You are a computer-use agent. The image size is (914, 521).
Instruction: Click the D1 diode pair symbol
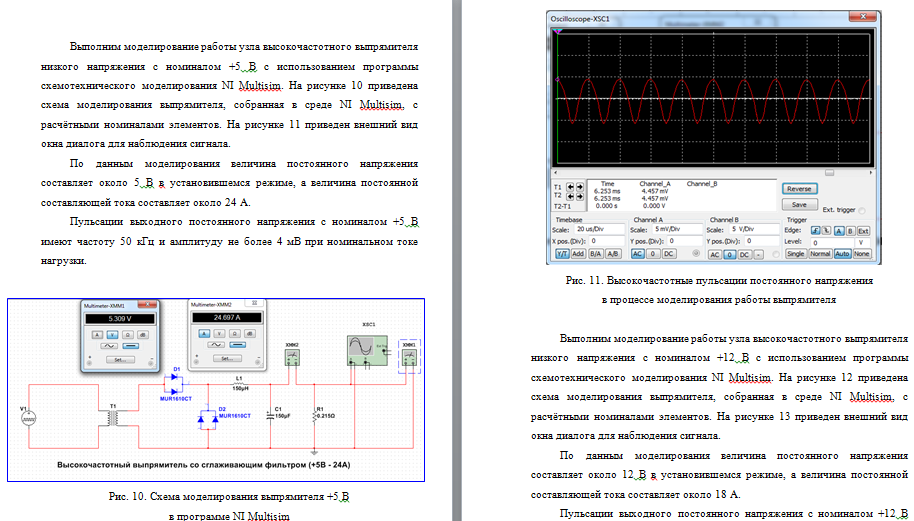point(174,385)
